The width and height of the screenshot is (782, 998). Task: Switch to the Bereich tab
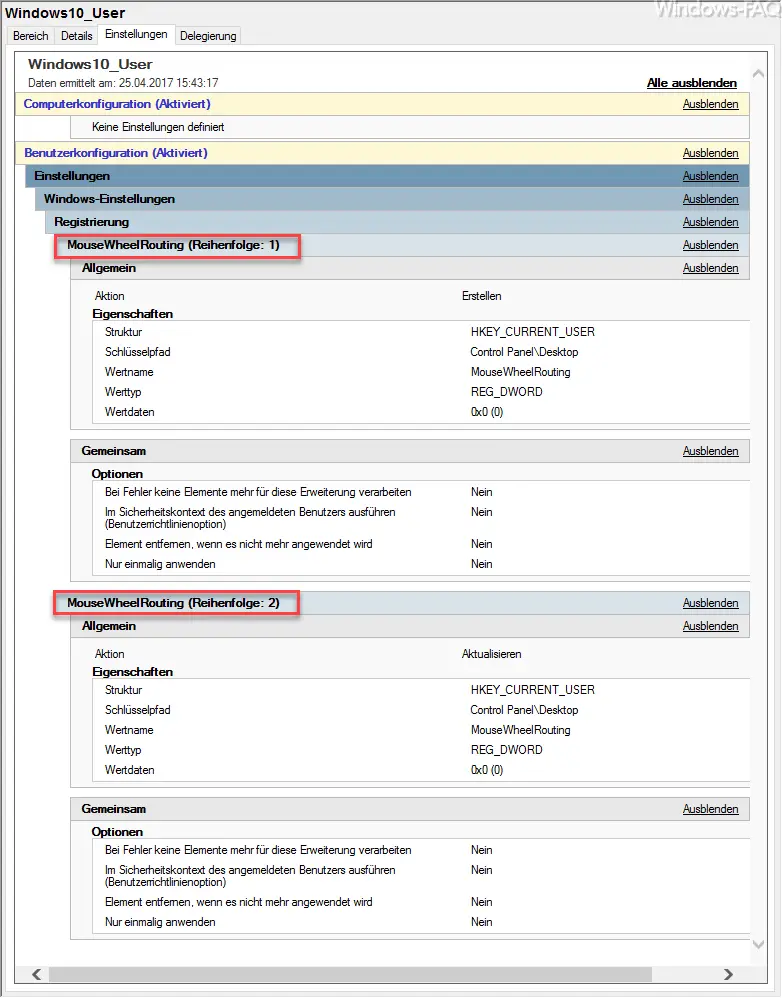[31, 36]
